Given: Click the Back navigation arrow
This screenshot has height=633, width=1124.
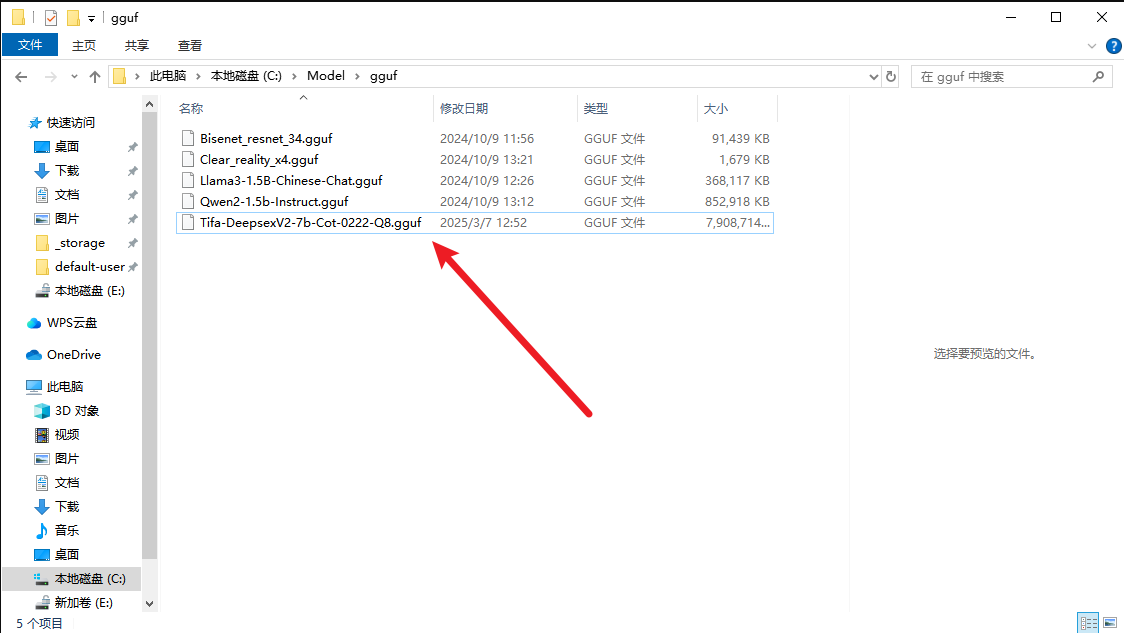Looking at the screenshot, I should pos(21,76).
